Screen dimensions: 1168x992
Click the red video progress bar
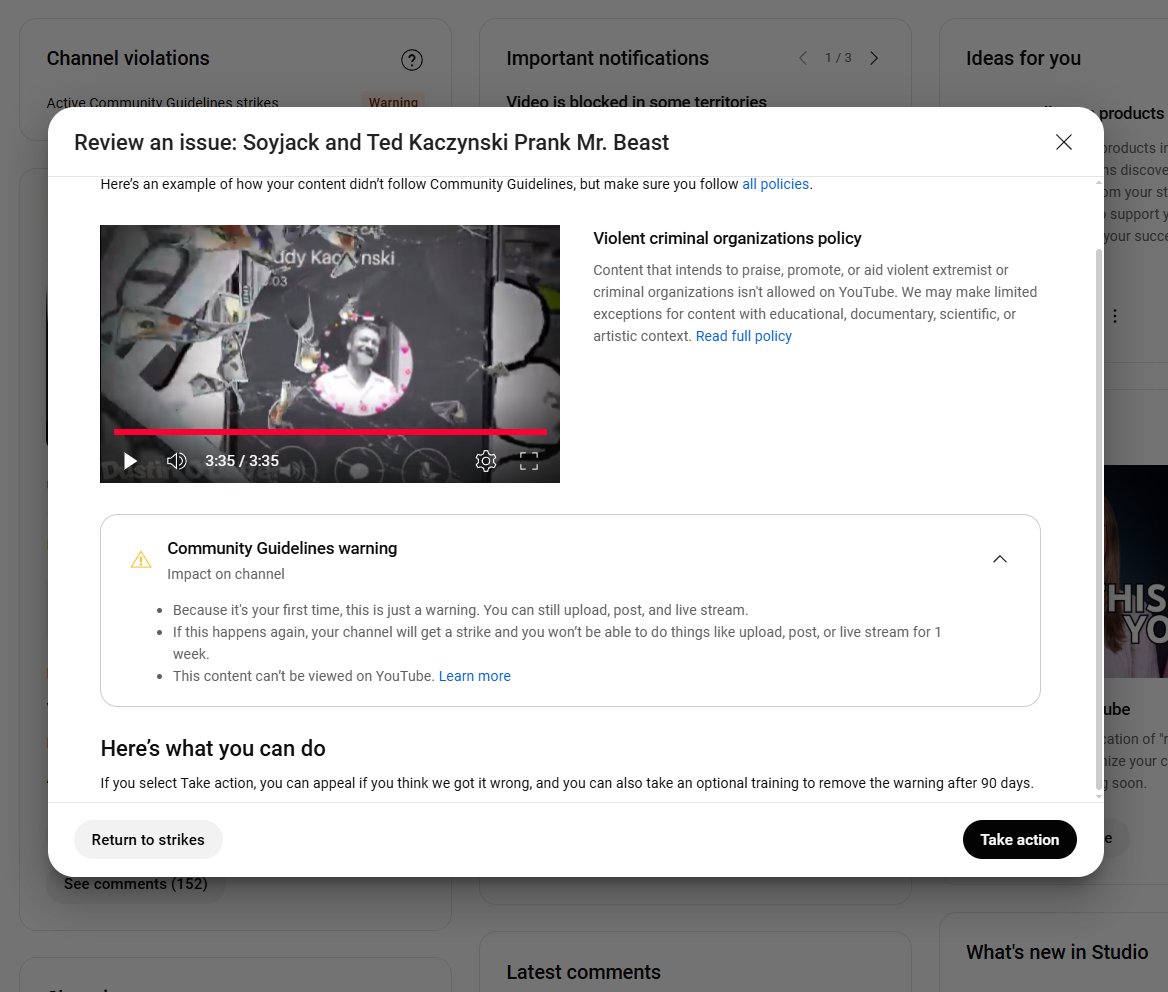pyautogui.click(x=330, y=431)
